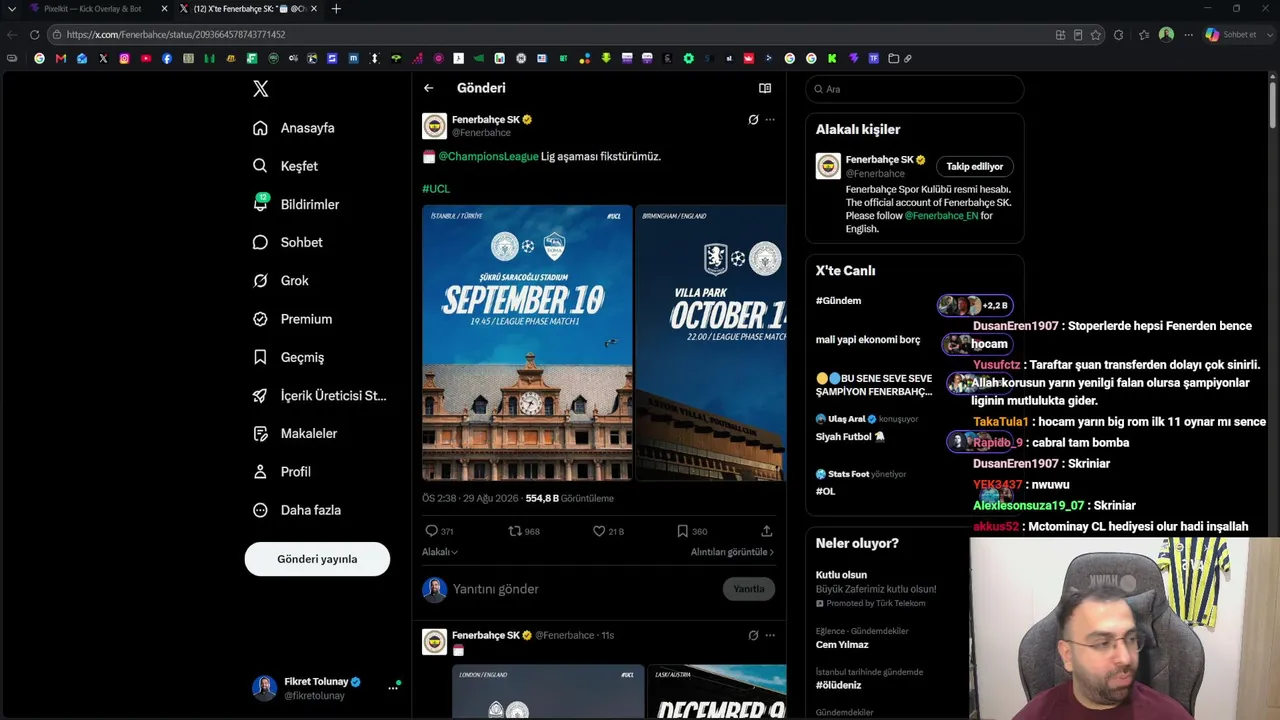Add this page to favorites with the star
Screen dimensions: 1280x720
coord(1096,34)
